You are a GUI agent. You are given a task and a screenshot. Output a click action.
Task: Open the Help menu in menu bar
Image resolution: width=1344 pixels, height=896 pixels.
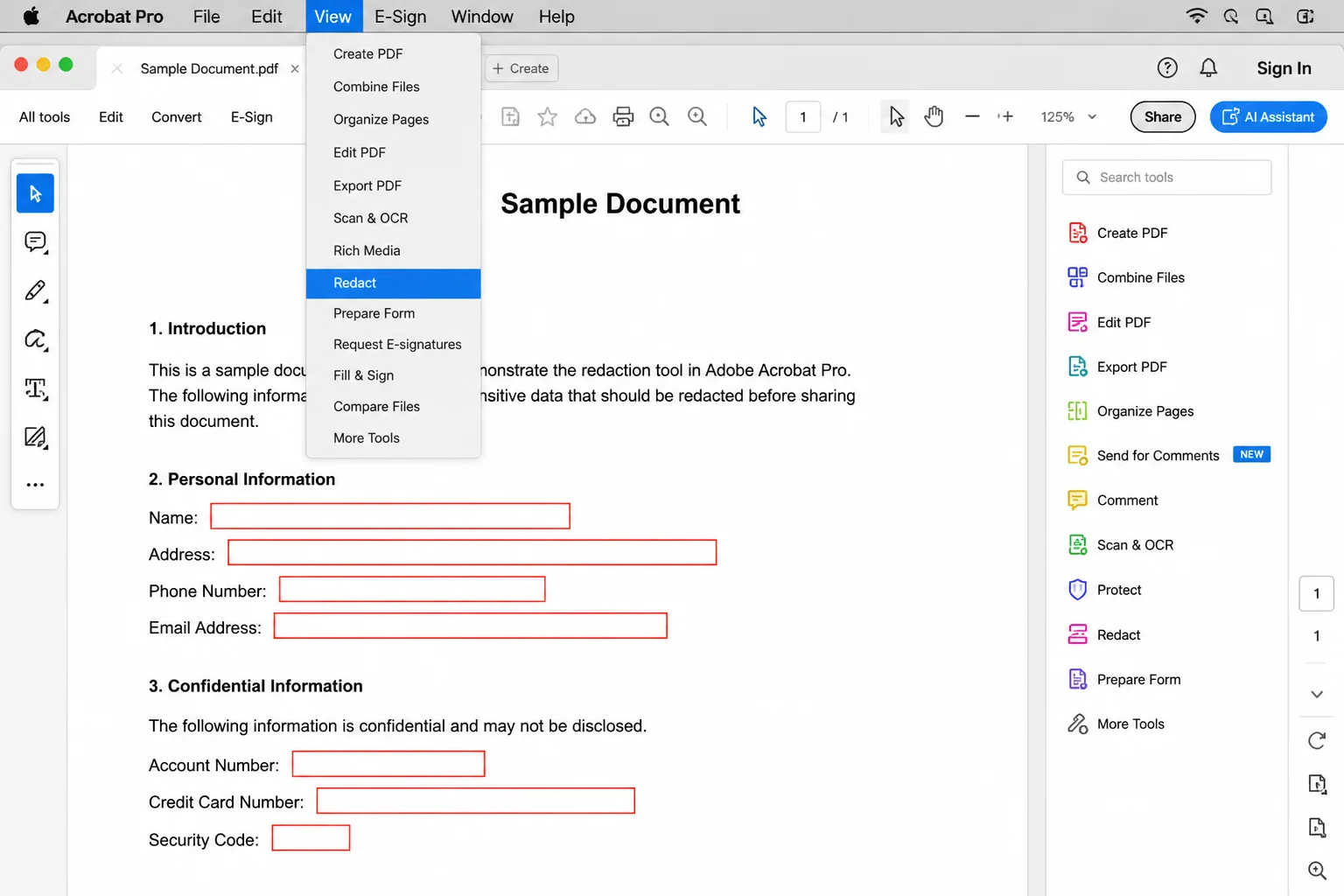coord(556,17)
